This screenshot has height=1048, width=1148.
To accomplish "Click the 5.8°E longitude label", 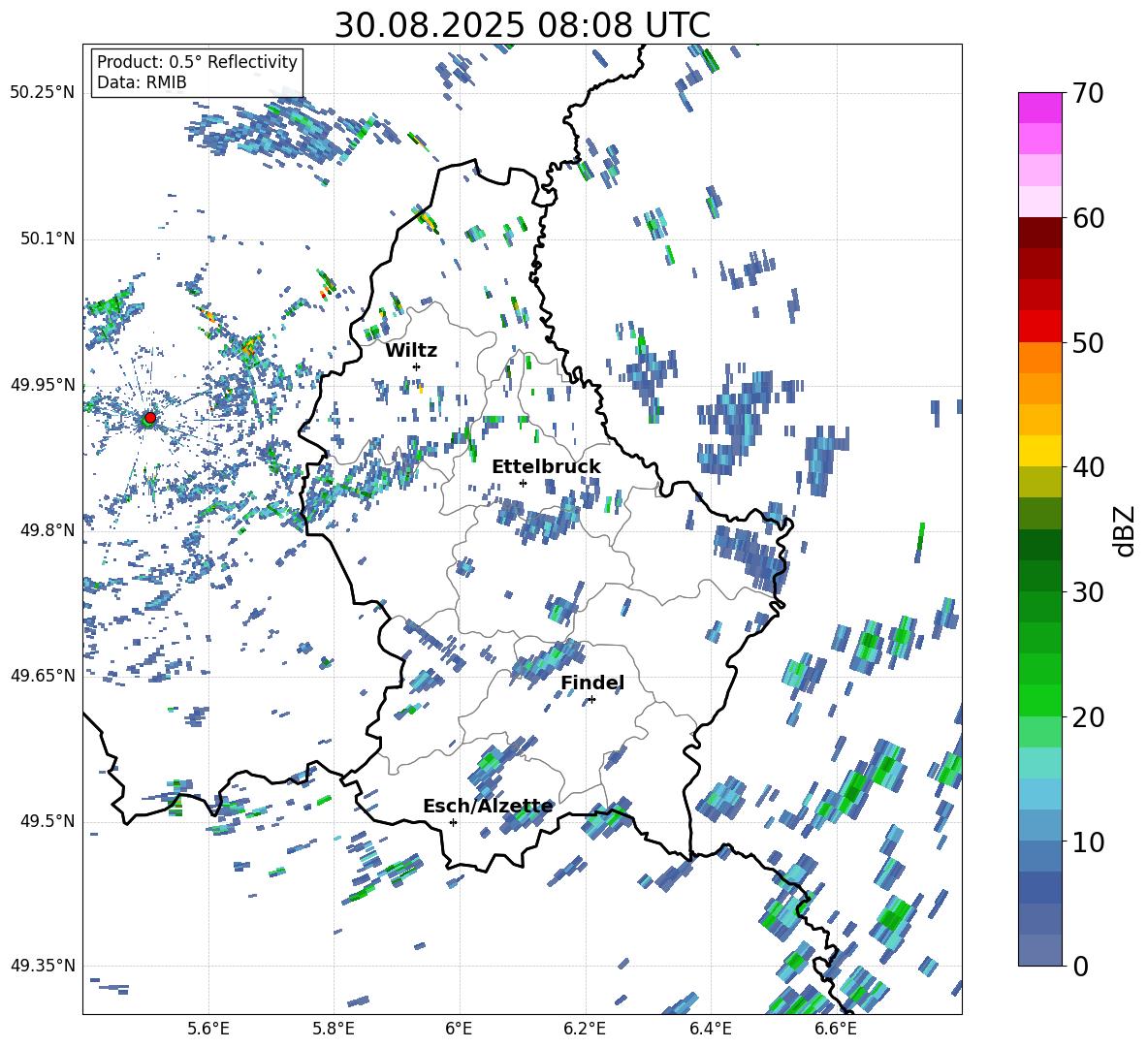I will click(334, 1029).
